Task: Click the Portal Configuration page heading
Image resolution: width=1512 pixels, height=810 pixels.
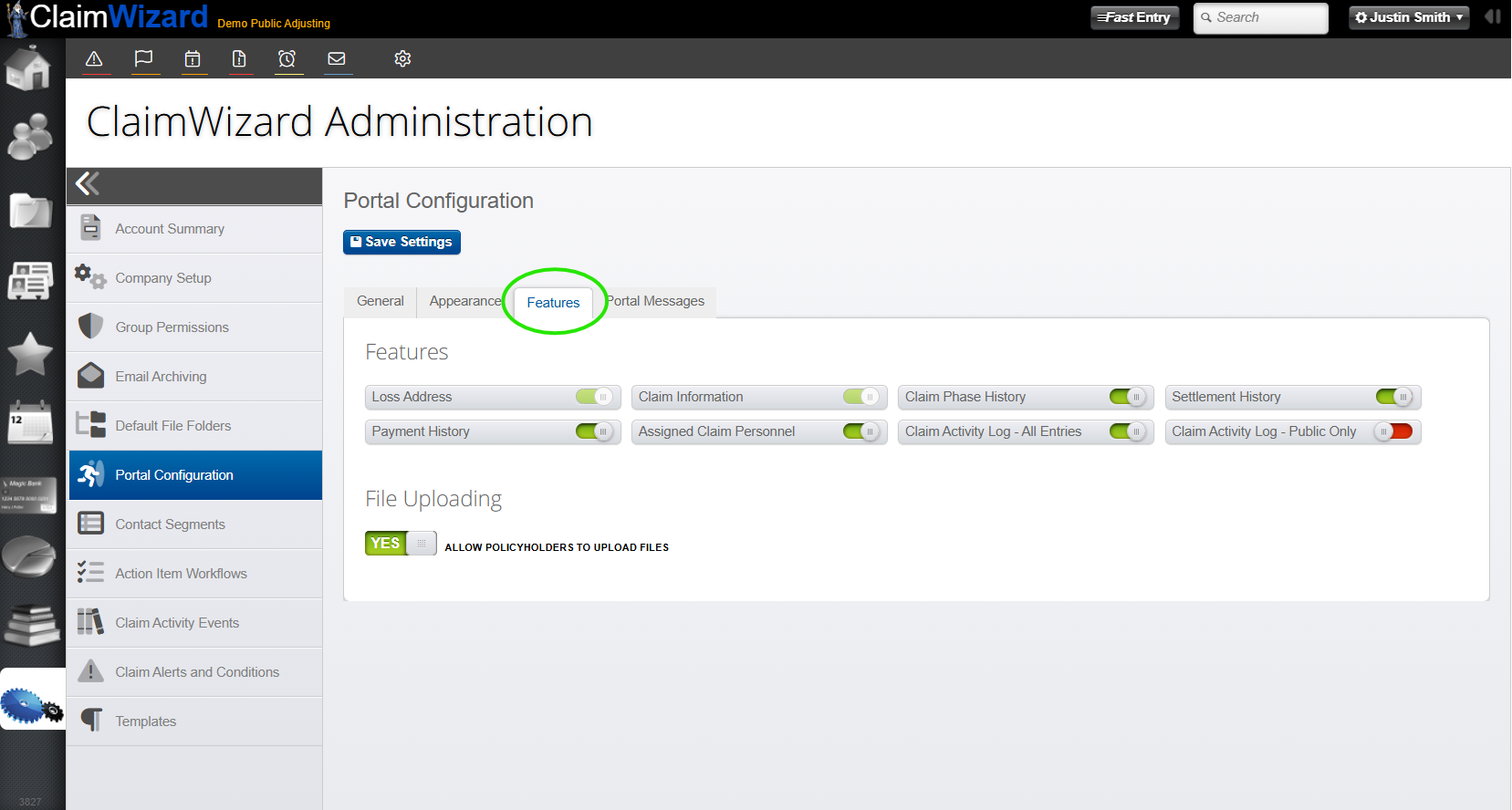Action: pos(439,201)
